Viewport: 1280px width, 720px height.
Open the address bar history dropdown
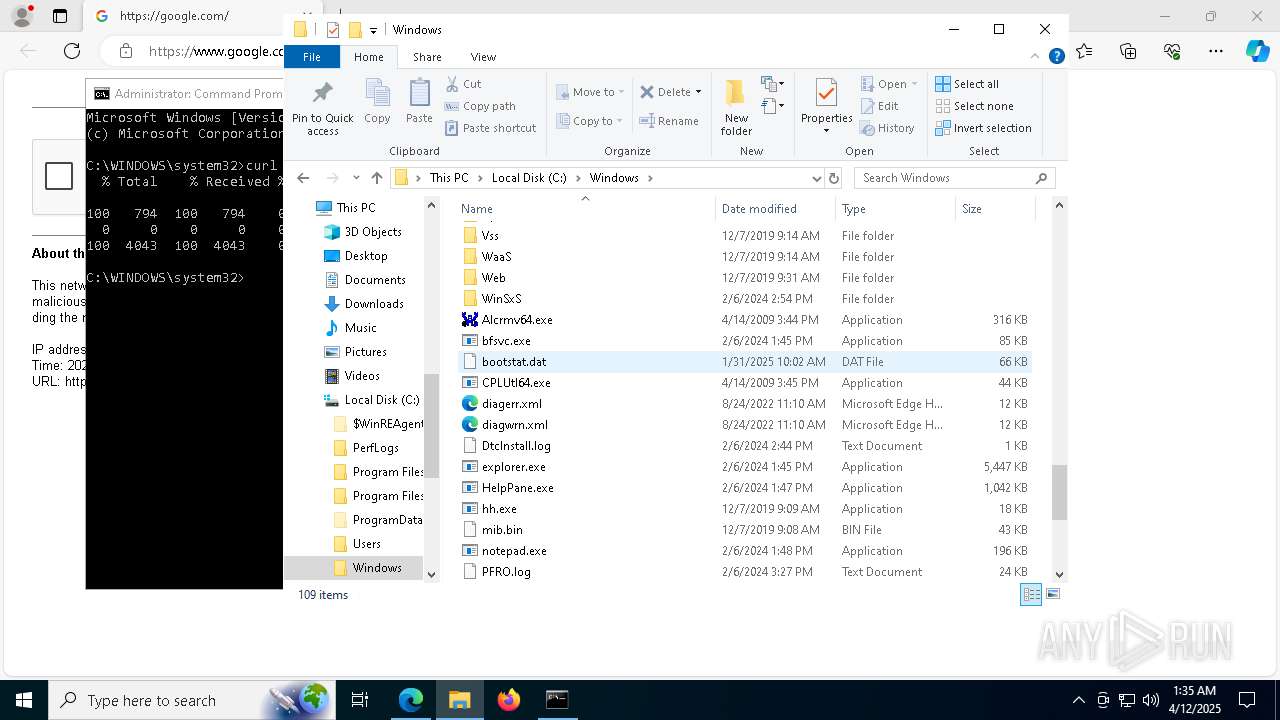pos(817,178)
